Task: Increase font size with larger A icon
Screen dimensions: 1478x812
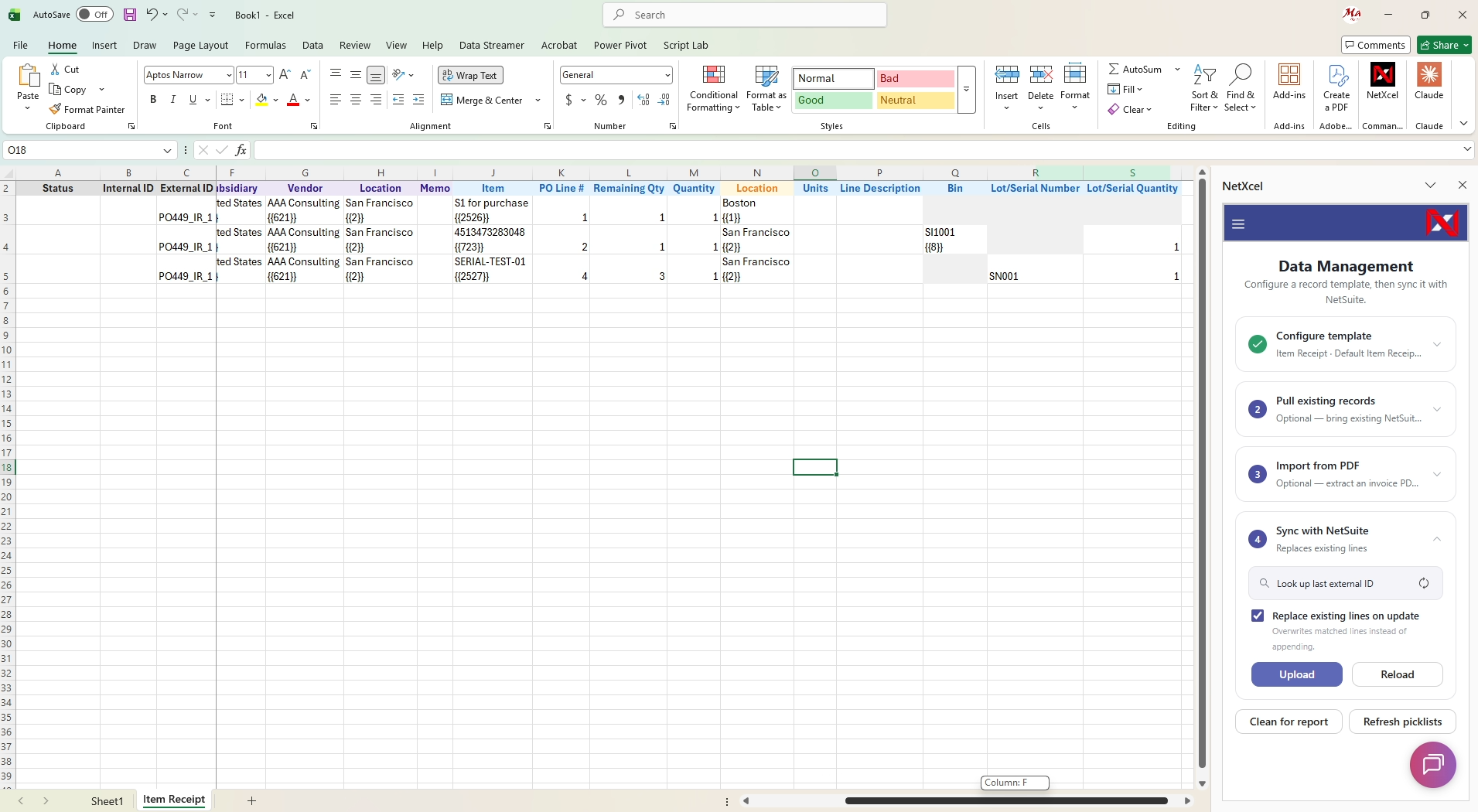Action: tap(285, 75)
